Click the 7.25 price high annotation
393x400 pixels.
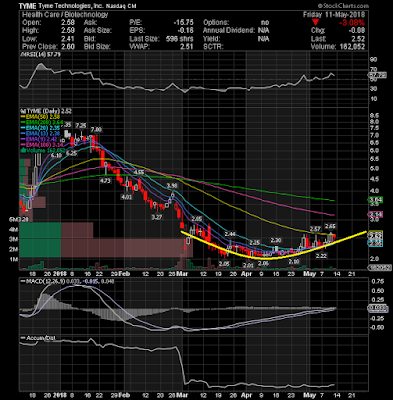[x=81, y=126]
